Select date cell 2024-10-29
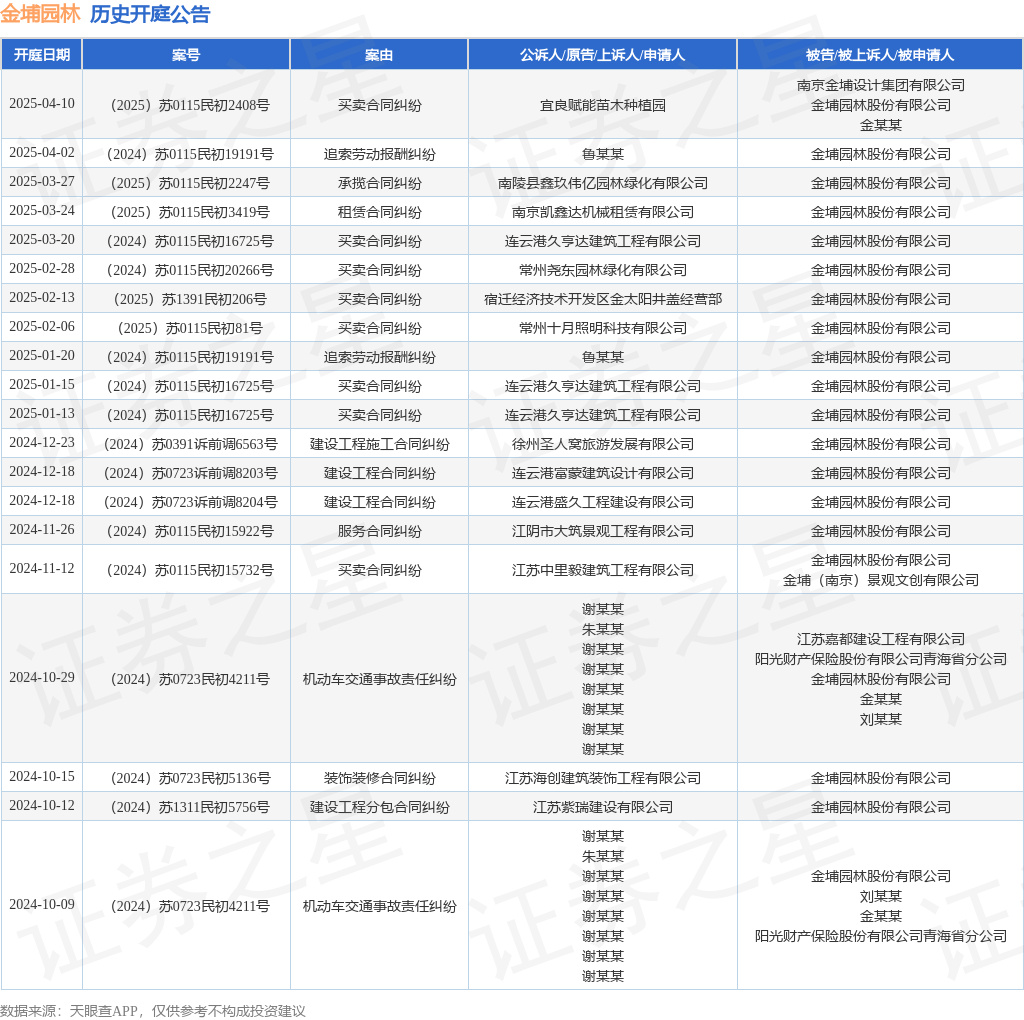Screen dimensions: 1024x1020 click(x=42, y=677)
